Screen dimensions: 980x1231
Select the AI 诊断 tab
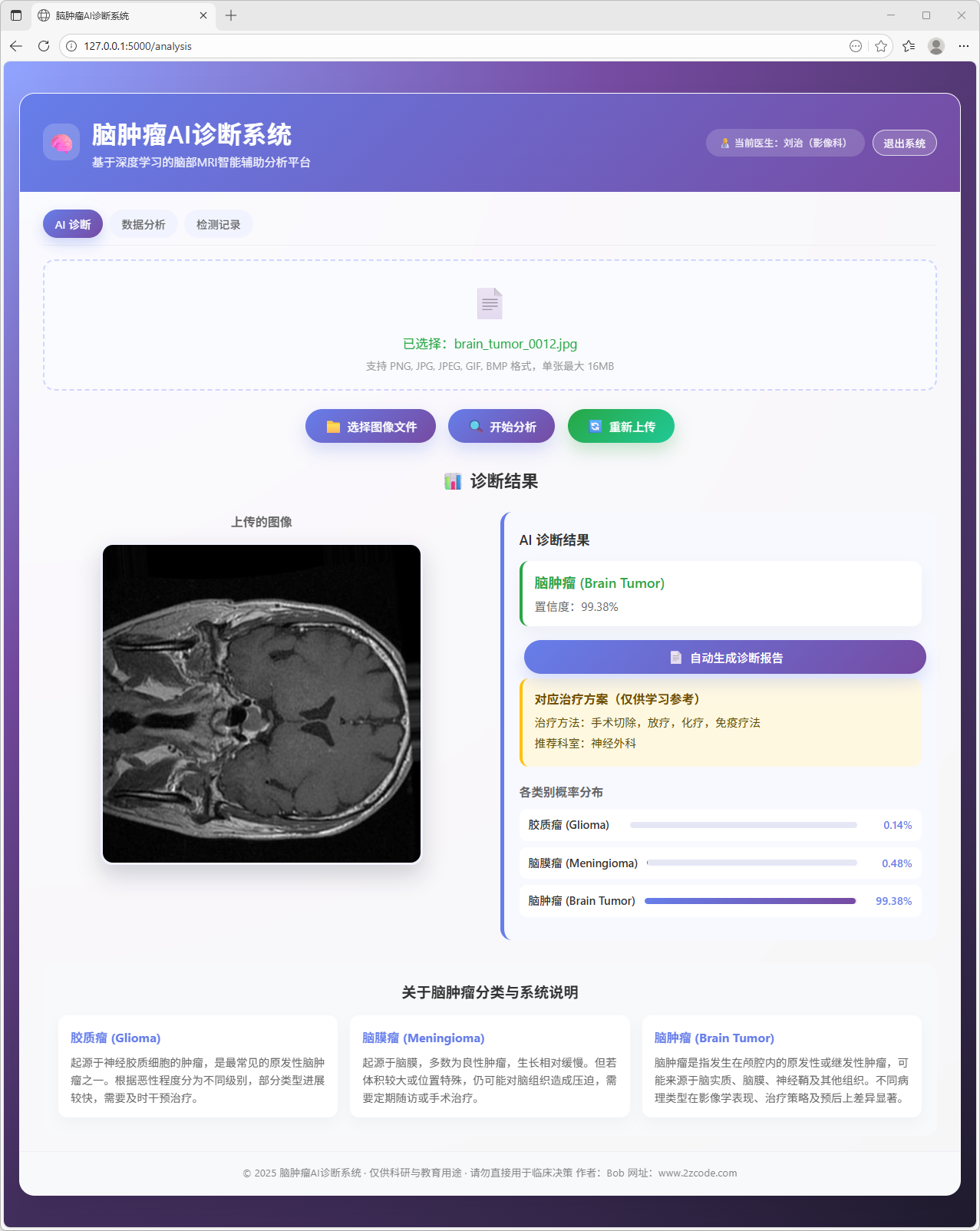73,224
